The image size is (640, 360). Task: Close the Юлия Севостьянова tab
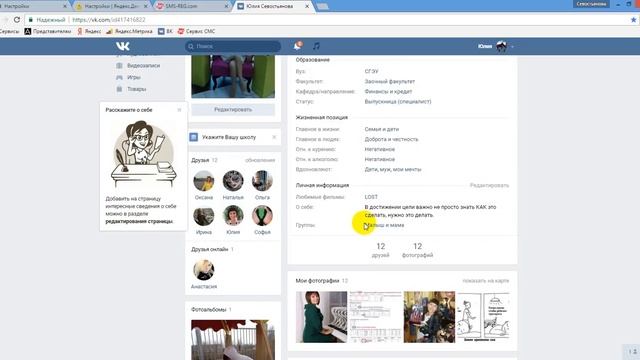coord(307,6)
